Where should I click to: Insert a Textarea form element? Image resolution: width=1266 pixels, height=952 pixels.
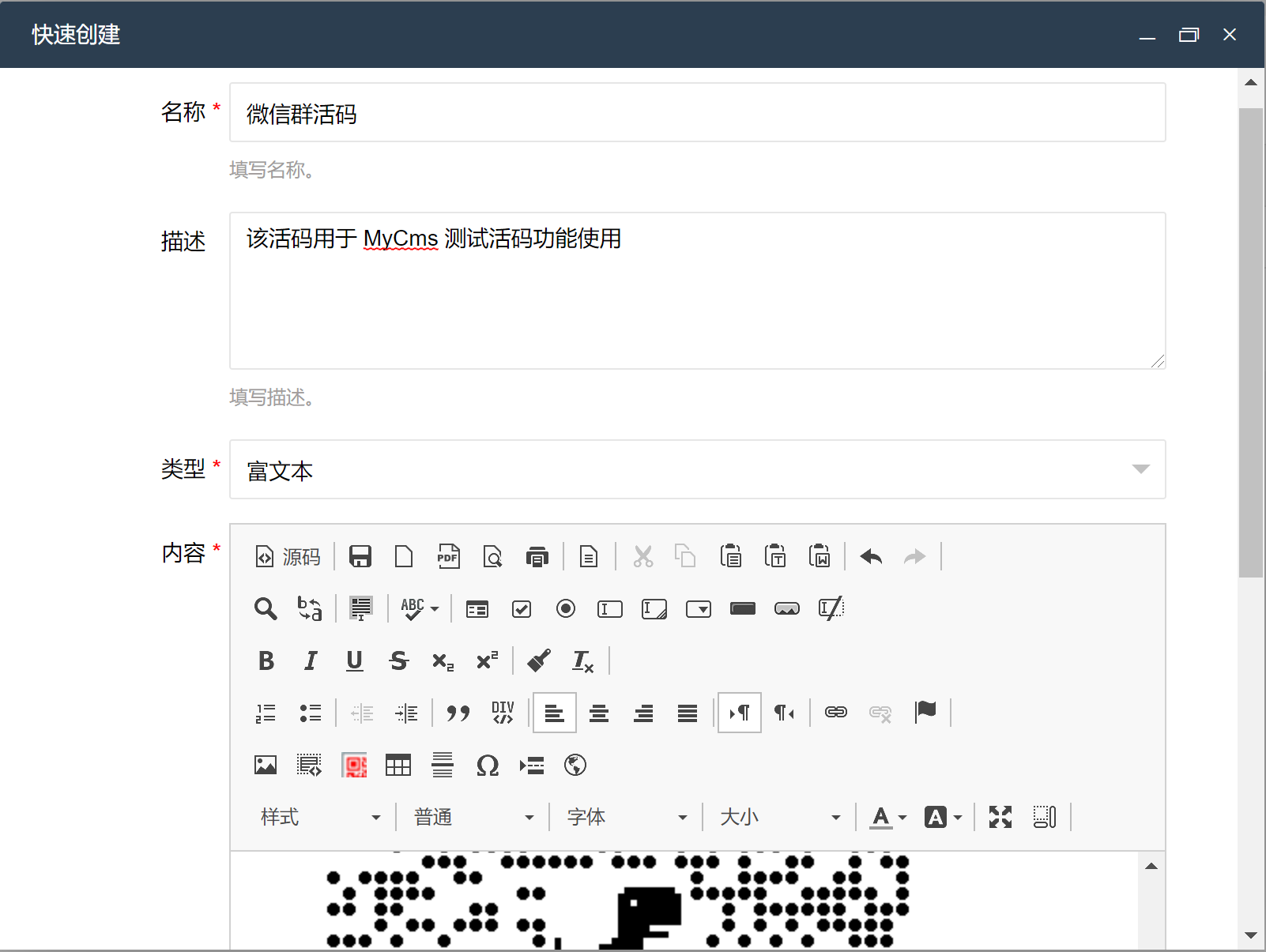654,609
